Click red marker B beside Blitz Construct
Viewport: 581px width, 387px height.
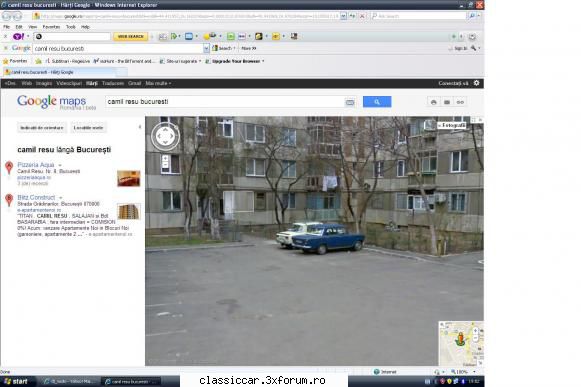point(9,200)
